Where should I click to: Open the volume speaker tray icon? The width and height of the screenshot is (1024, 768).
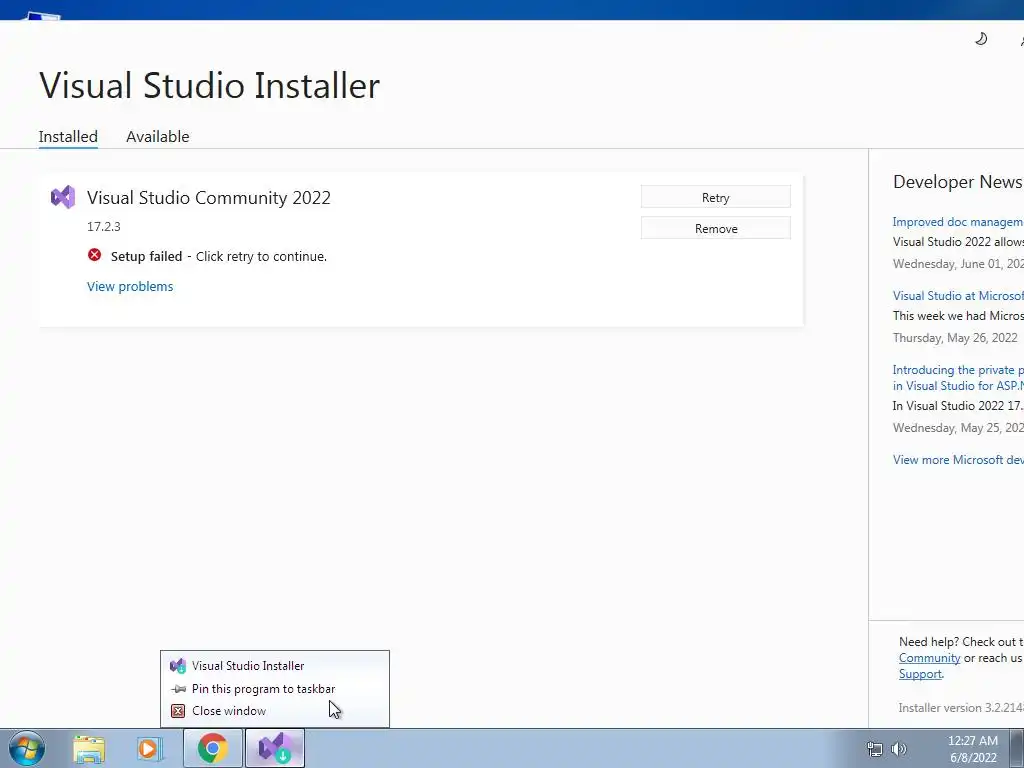point(899,749)
